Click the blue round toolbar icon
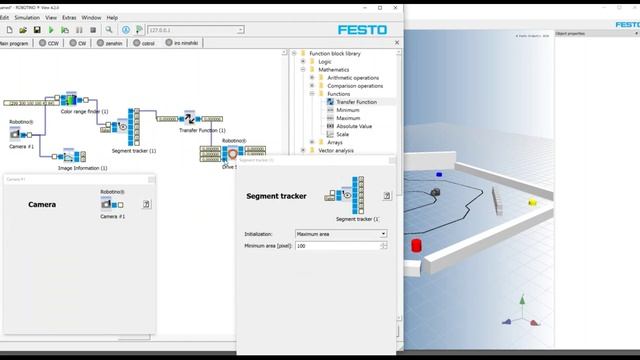 [126, 30]
